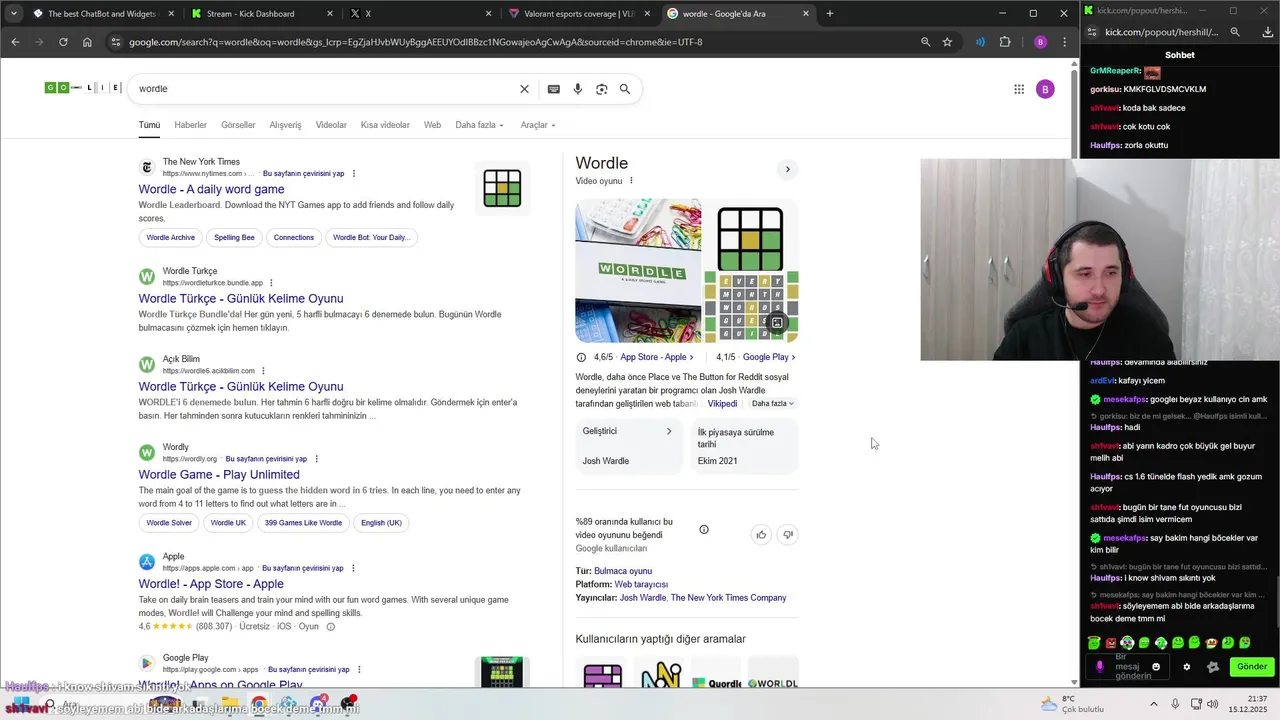This screenshot has height=720, width=1280.
Task: Search by image with Google Lens icon
Action: pos(601,89)
